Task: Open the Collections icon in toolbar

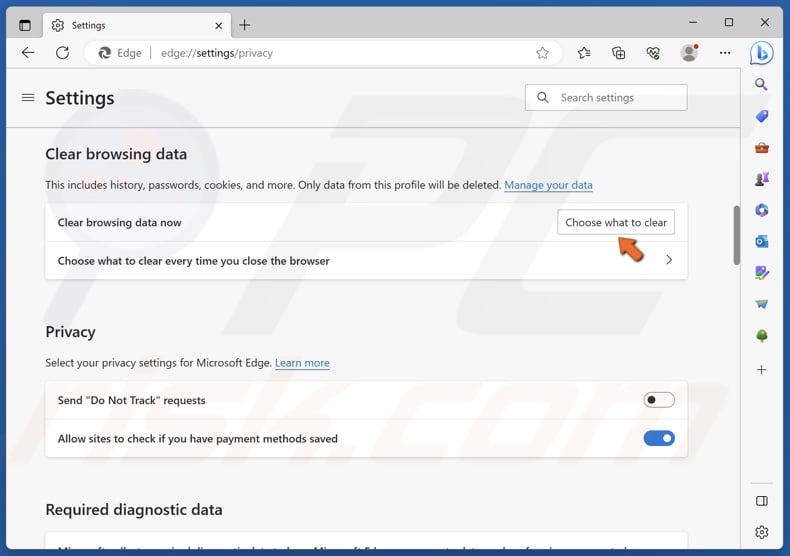Action: pyautogui.click(x=618, y=53)
